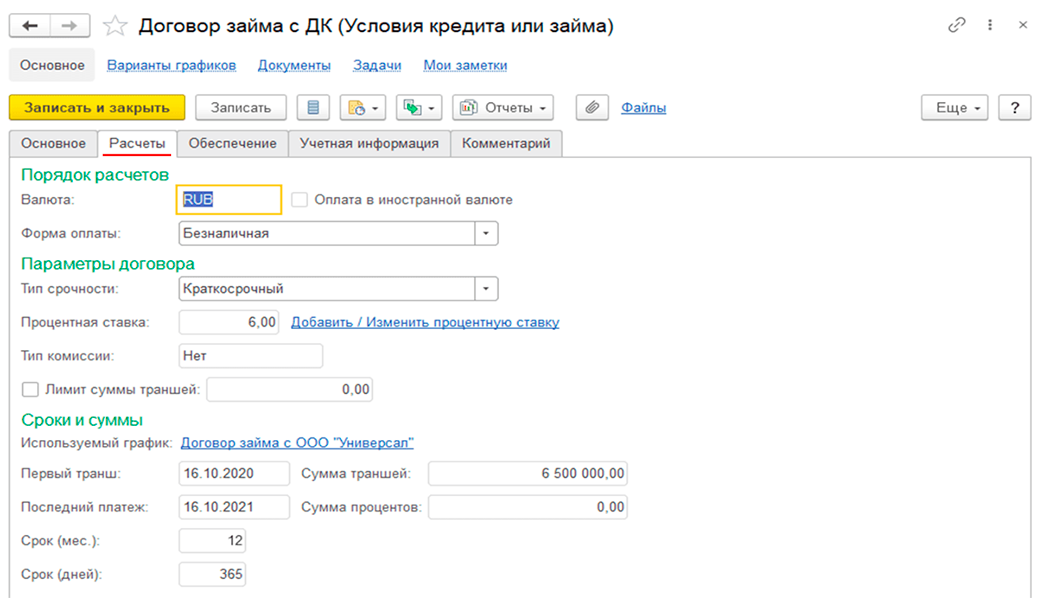1037x604 pixels.
Task: Open the Отчеты reports dropdown
Action: (503, 108)
